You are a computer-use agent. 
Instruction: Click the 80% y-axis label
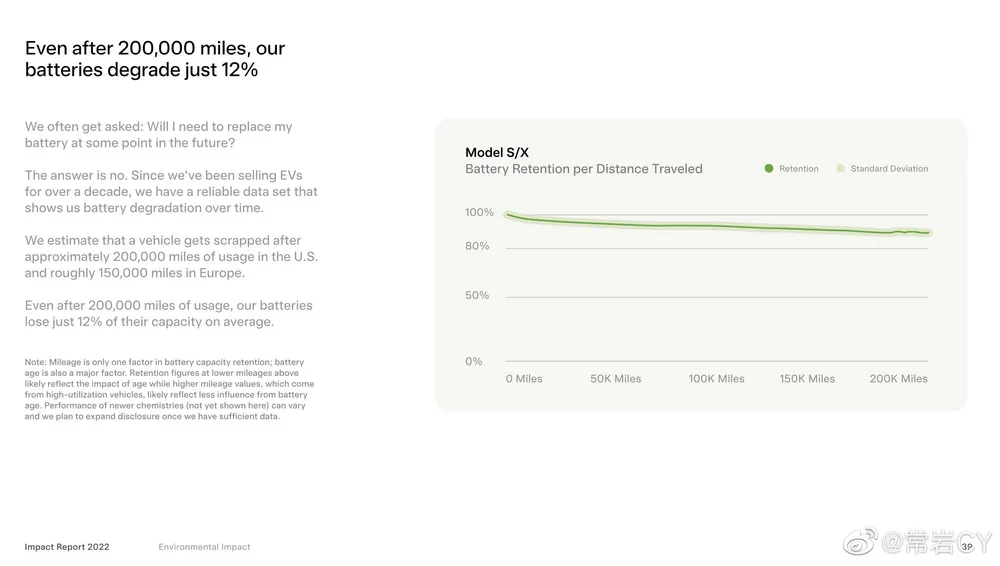pyautogui.click(x=477, y=246)
